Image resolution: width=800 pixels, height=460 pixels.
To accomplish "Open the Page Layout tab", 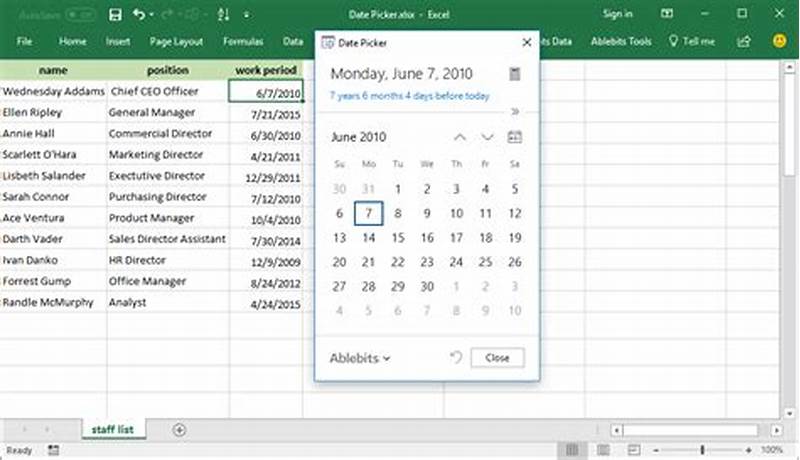I will [177, 41].
